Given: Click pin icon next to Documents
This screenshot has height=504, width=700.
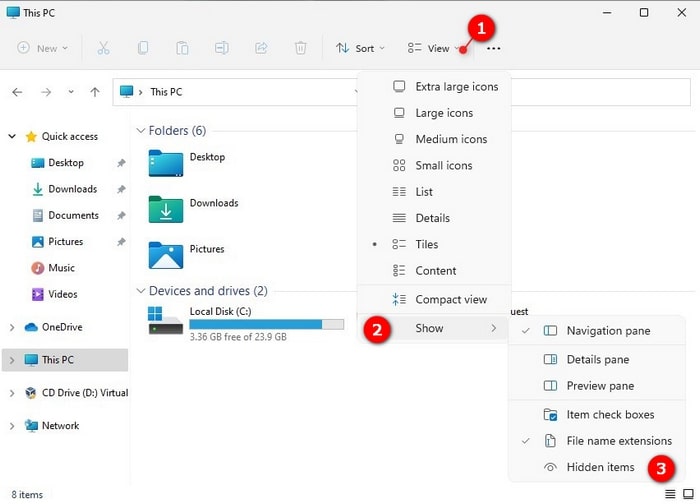Looking at the screenshot, I should pos(121,216).
